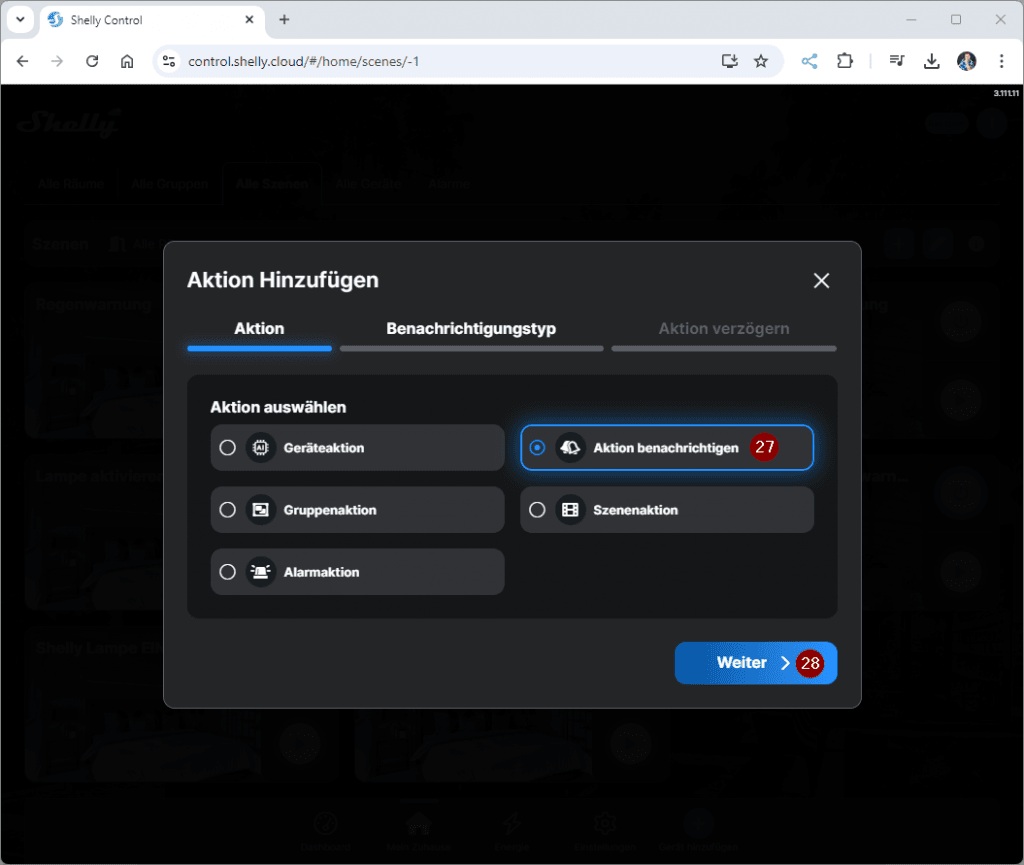Click the Aktion benachrichtigen bell icon
This screenshot has height=865, width=1024.
point(570,448)
